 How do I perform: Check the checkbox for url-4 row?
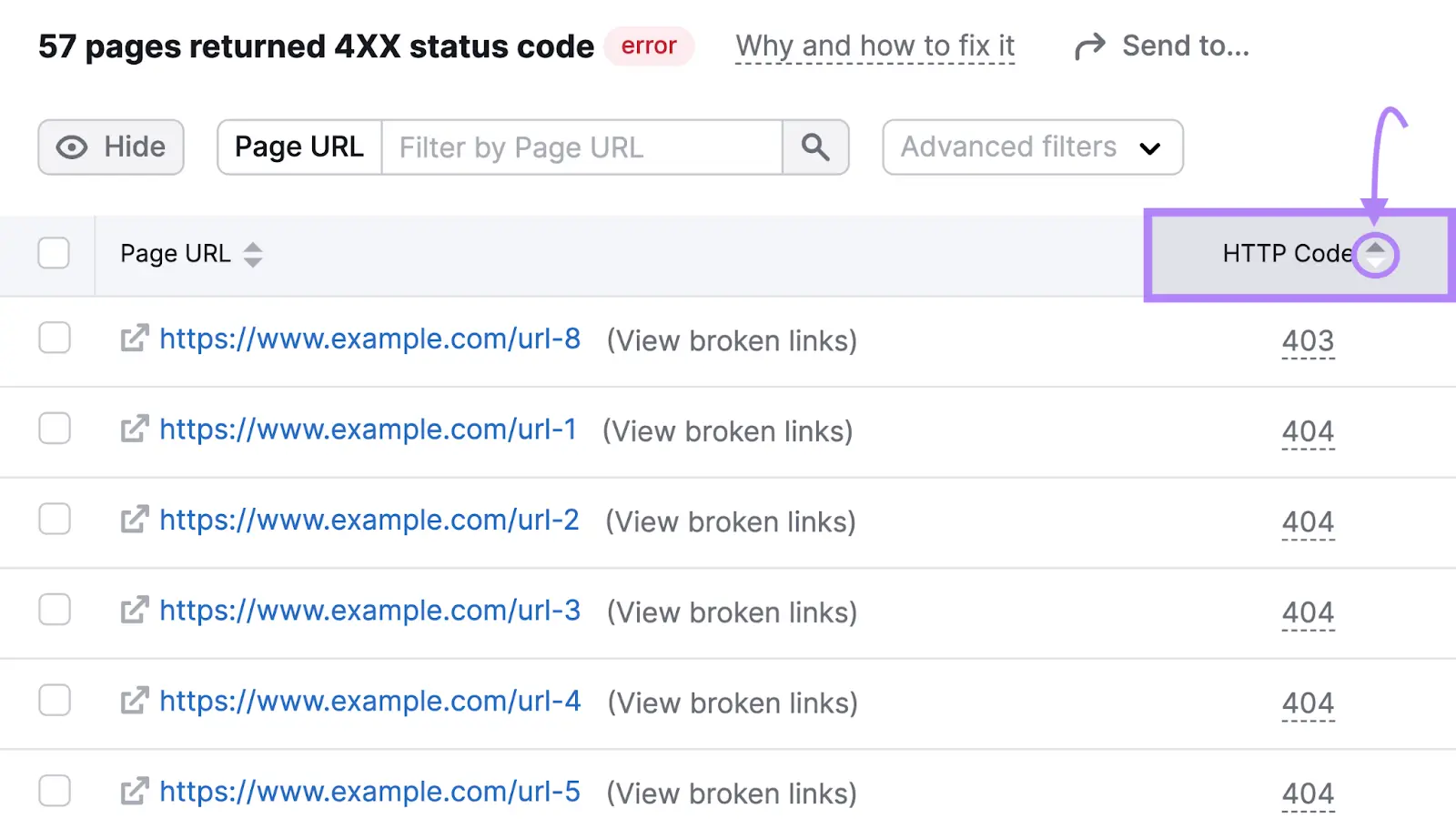pyautogui.click(x=54, y=700)
